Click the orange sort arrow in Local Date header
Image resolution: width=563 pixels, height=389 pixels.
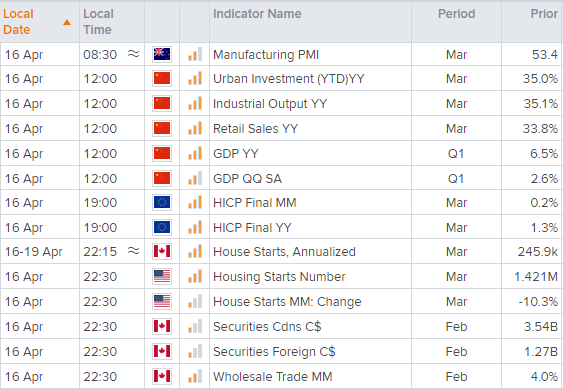coord(67,22)
